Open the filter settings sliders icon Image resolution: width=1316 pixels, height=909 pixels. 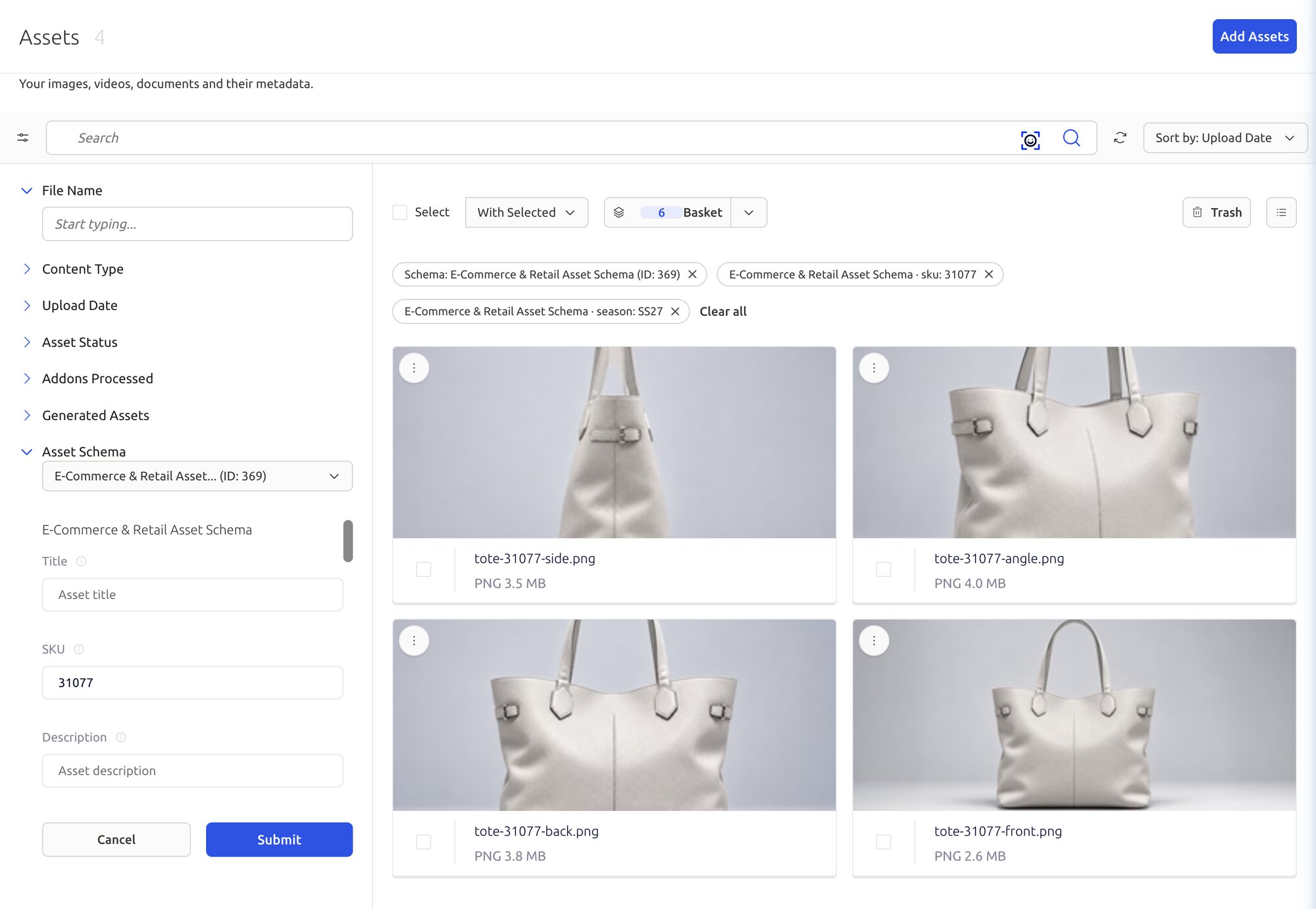[x=23, y=138]
